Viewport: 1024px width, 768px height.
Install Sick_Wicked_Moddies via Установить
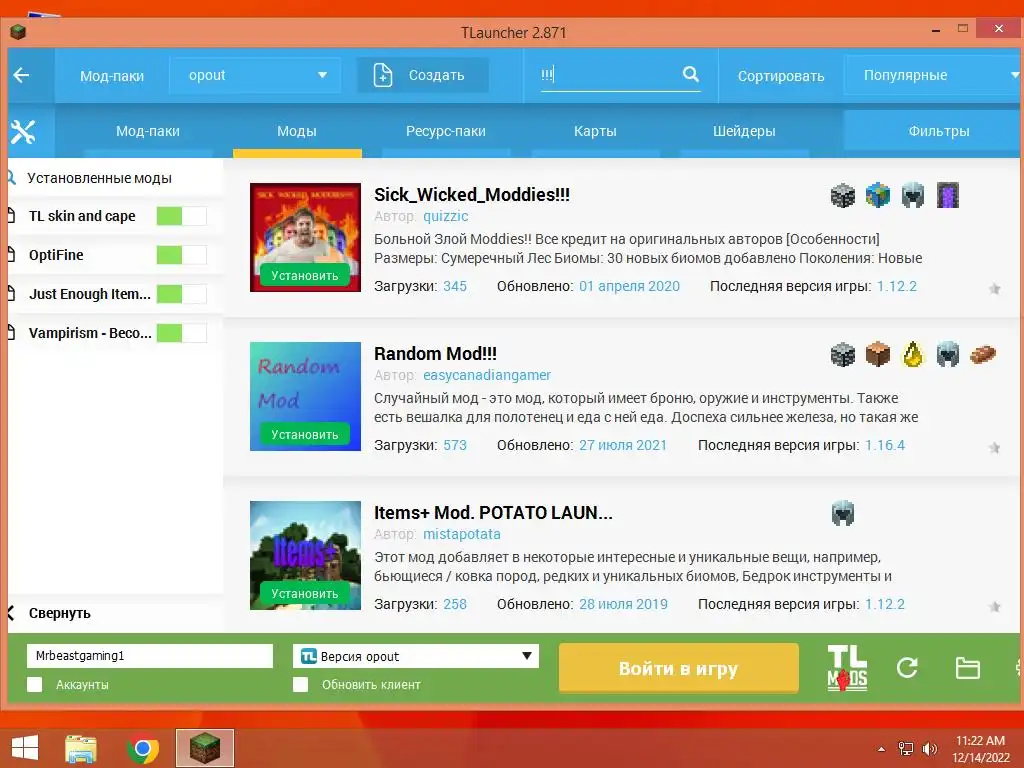pos(305,276)
